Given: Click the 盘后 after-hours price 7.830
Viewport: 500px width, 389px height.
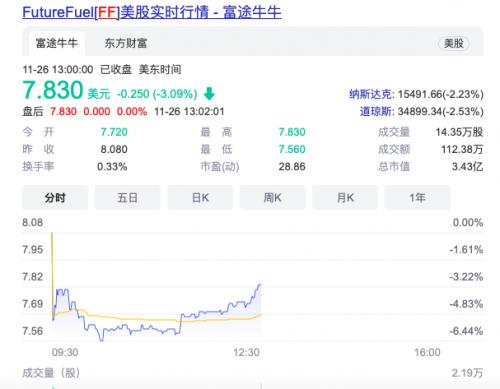Looking at the screenshot, I should tap(63, 111).
